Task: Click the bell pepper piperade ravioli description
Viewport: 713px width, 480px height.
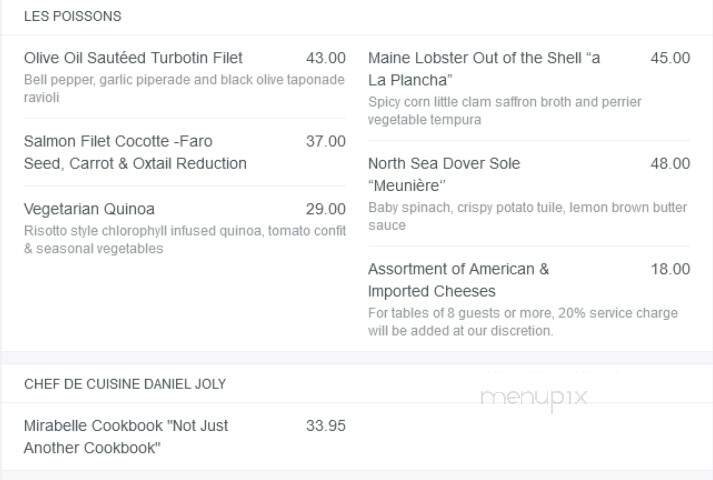Action: click(x=184, y=88)
